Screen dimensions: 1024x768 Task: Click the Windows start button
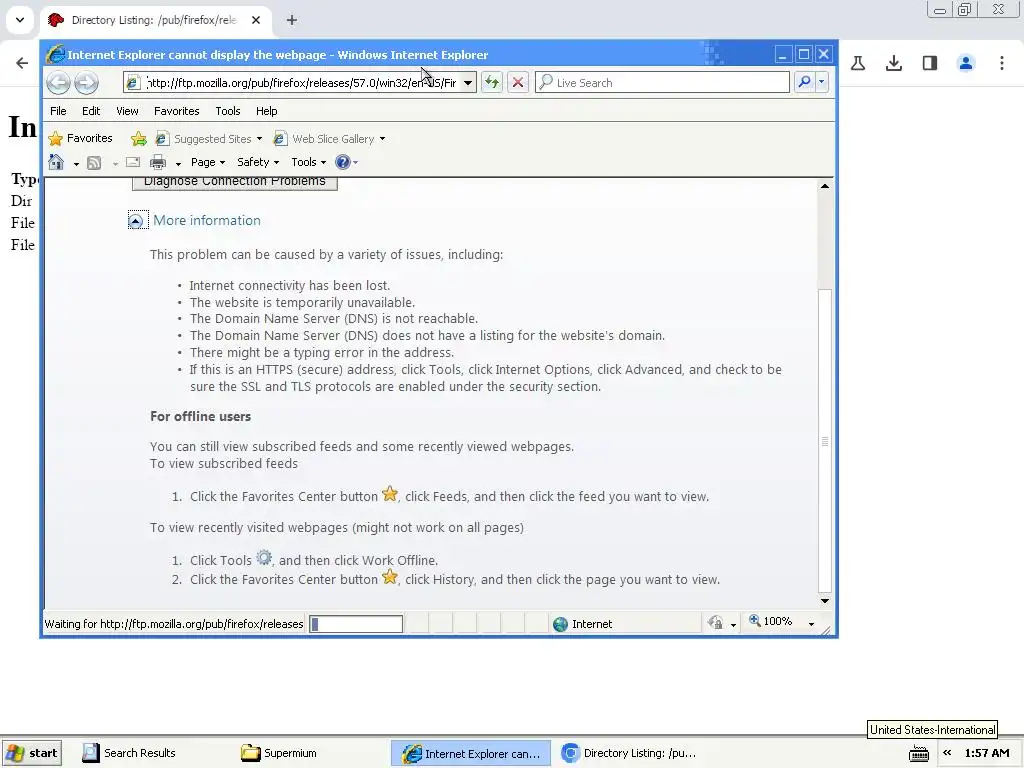(x=33, y=753)
